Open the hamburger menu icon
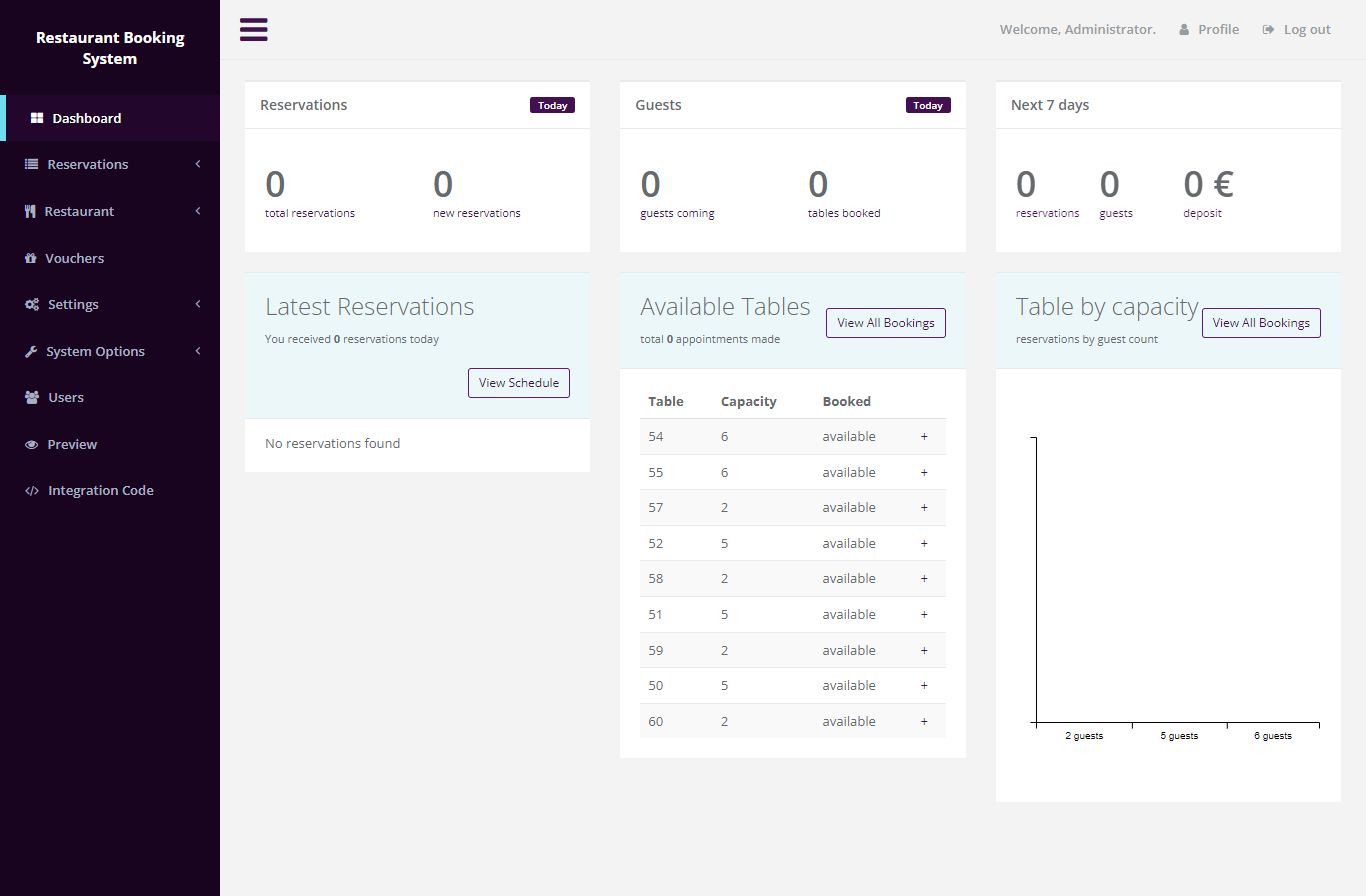1366x896 pixels. 253,29
